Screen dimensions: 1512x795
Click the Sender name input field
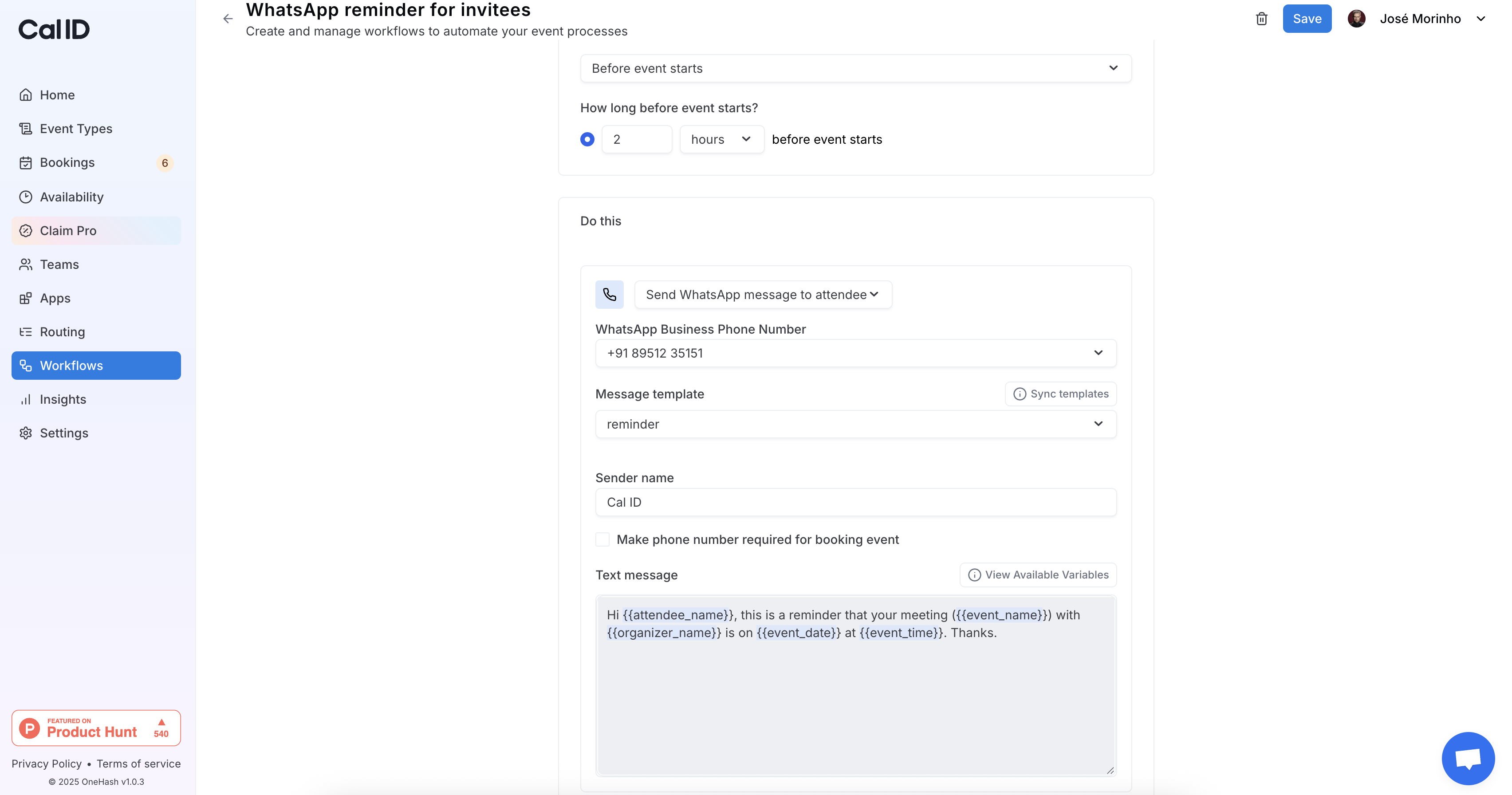coord(855,502)
